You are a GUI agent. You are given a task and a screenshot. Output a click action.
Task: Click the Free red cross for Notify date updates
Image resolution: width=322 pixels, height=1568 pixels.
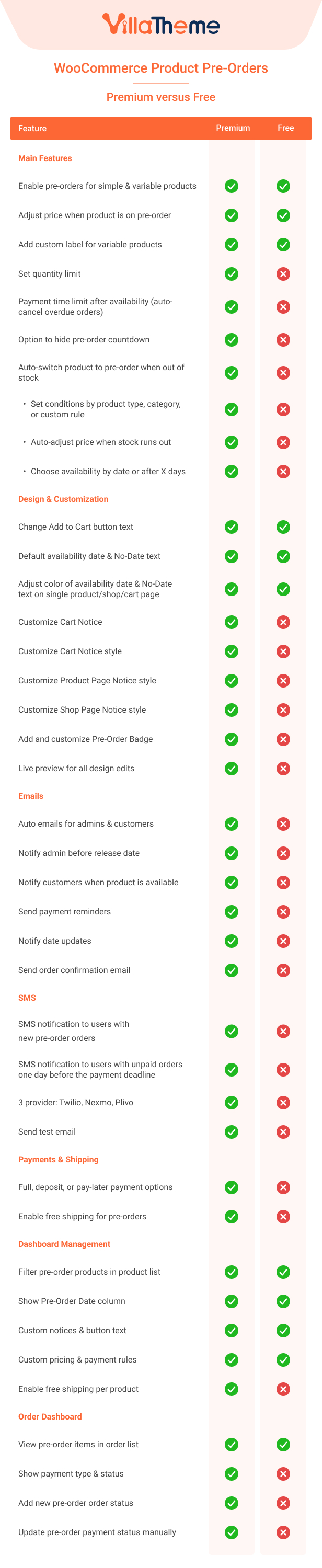click(x=283, y=941)
